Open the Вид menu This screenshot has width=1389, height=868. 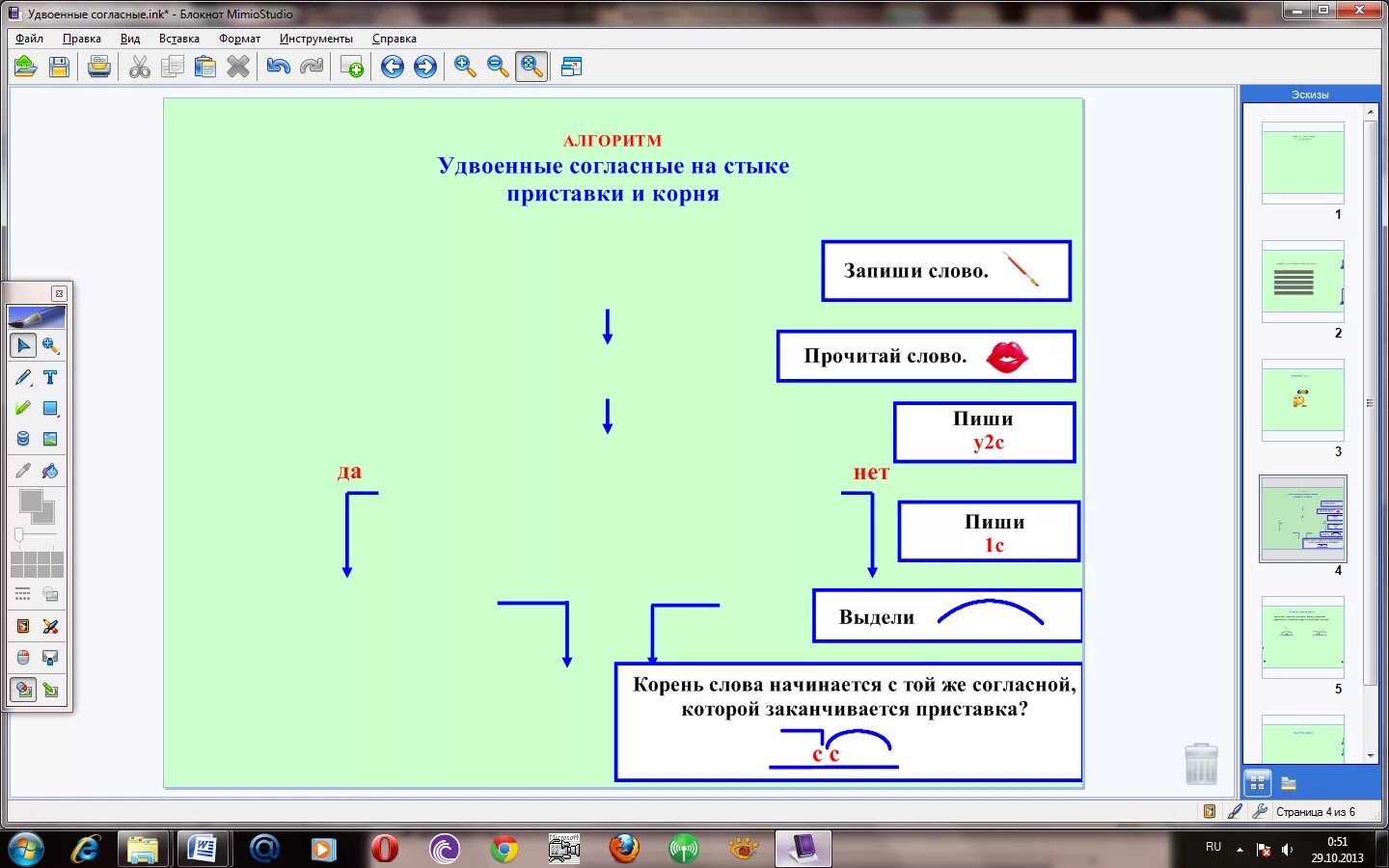pos(130,39)
